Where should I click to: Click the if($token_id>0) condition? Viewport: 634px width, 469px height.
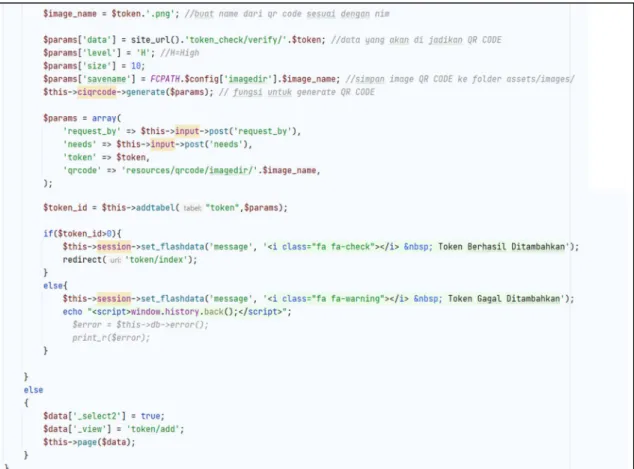[x=80, y=233]
